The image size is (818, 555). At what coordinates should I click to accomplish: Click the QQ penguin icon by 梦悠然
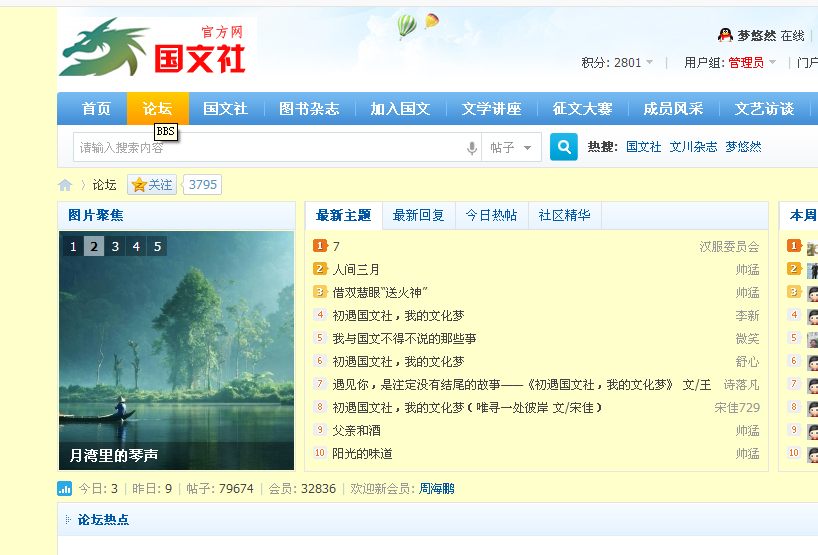point(725,35)
